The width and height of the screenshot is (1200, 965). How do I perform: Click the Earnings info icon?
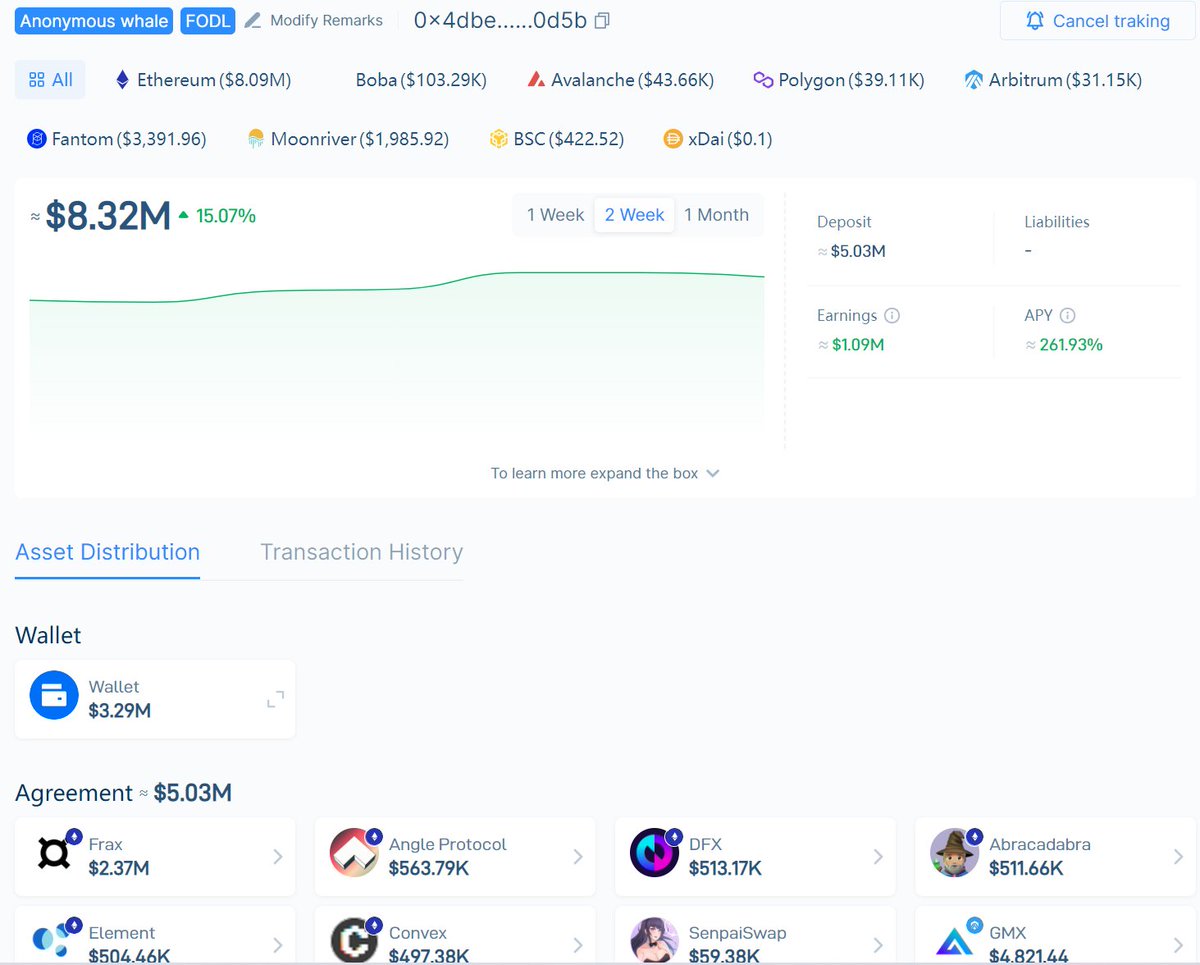point(892,315)
